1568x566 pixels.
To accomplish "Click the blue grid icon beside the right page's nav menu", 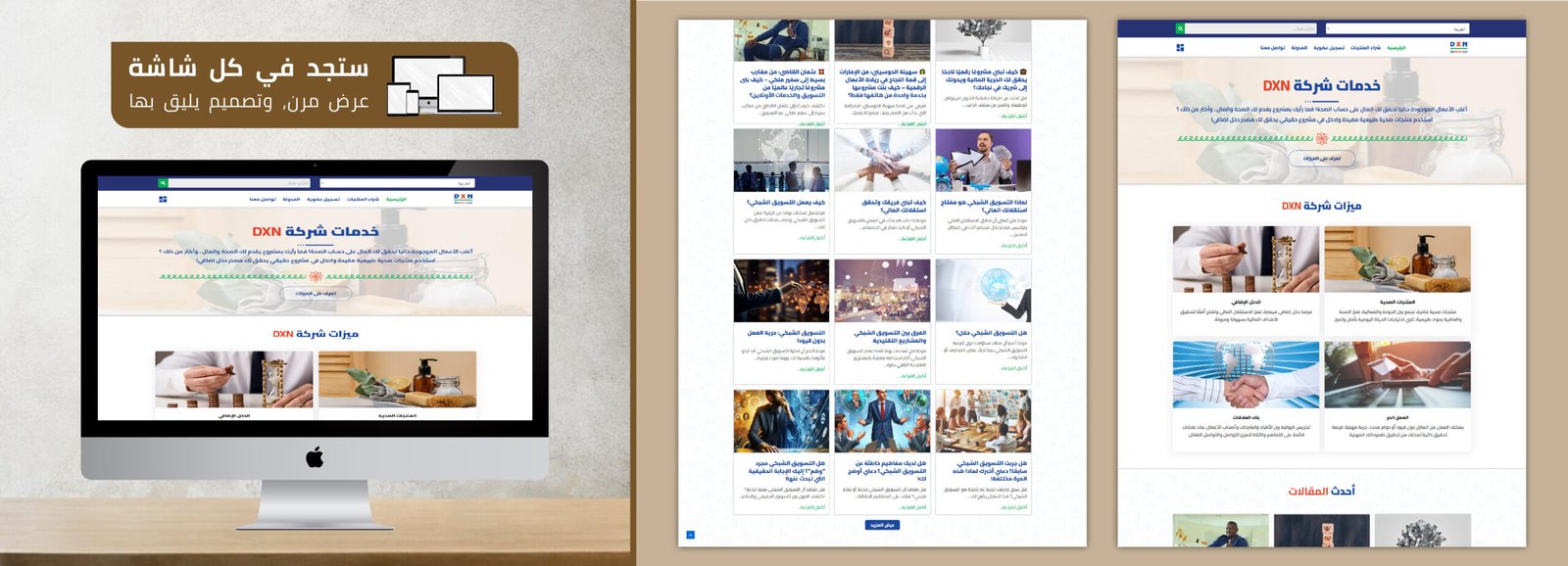I will [x=1180, y=47].
